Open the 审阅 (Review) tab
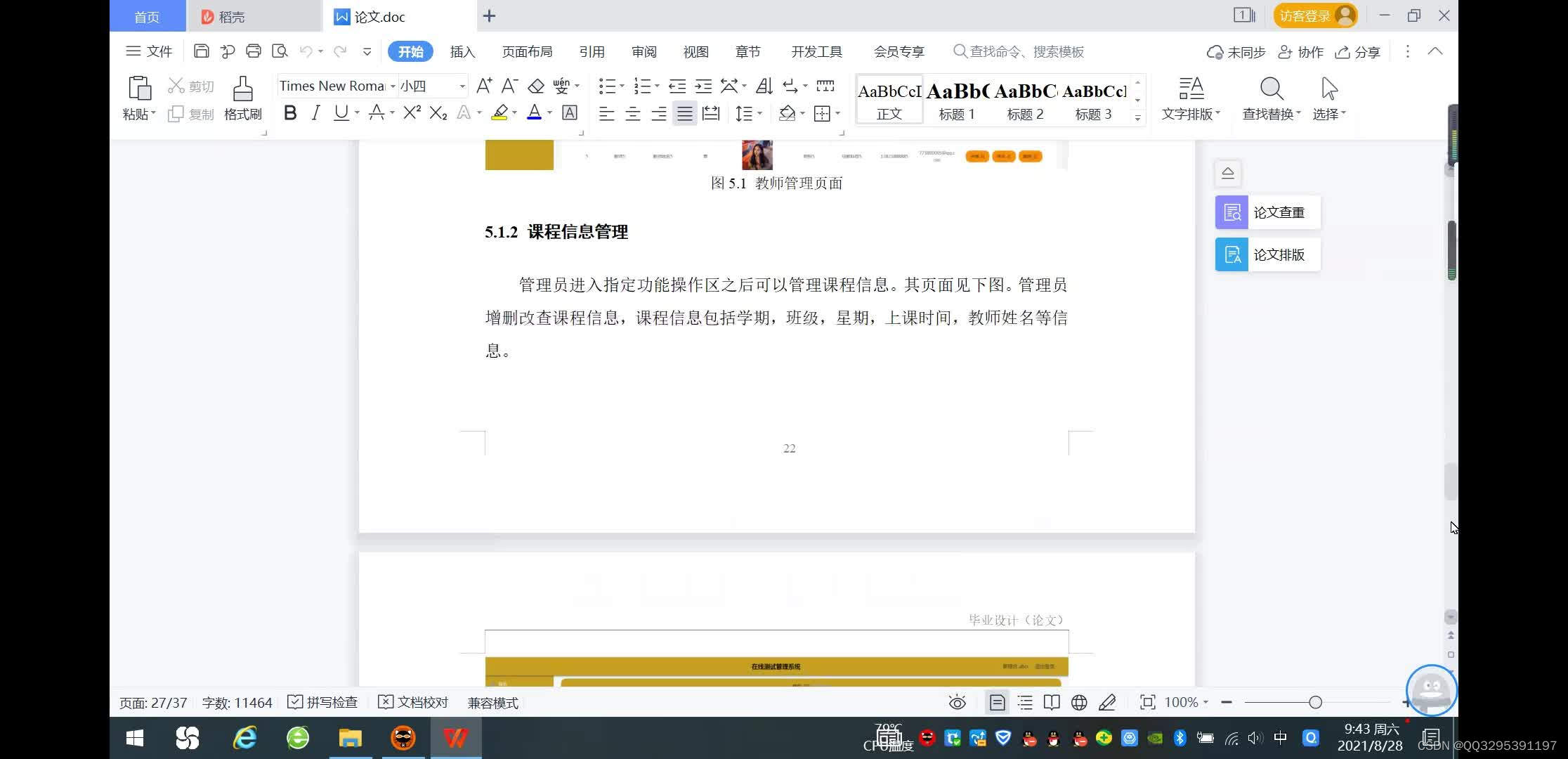This screenshot has height=759, width=1568. [643, 52]
